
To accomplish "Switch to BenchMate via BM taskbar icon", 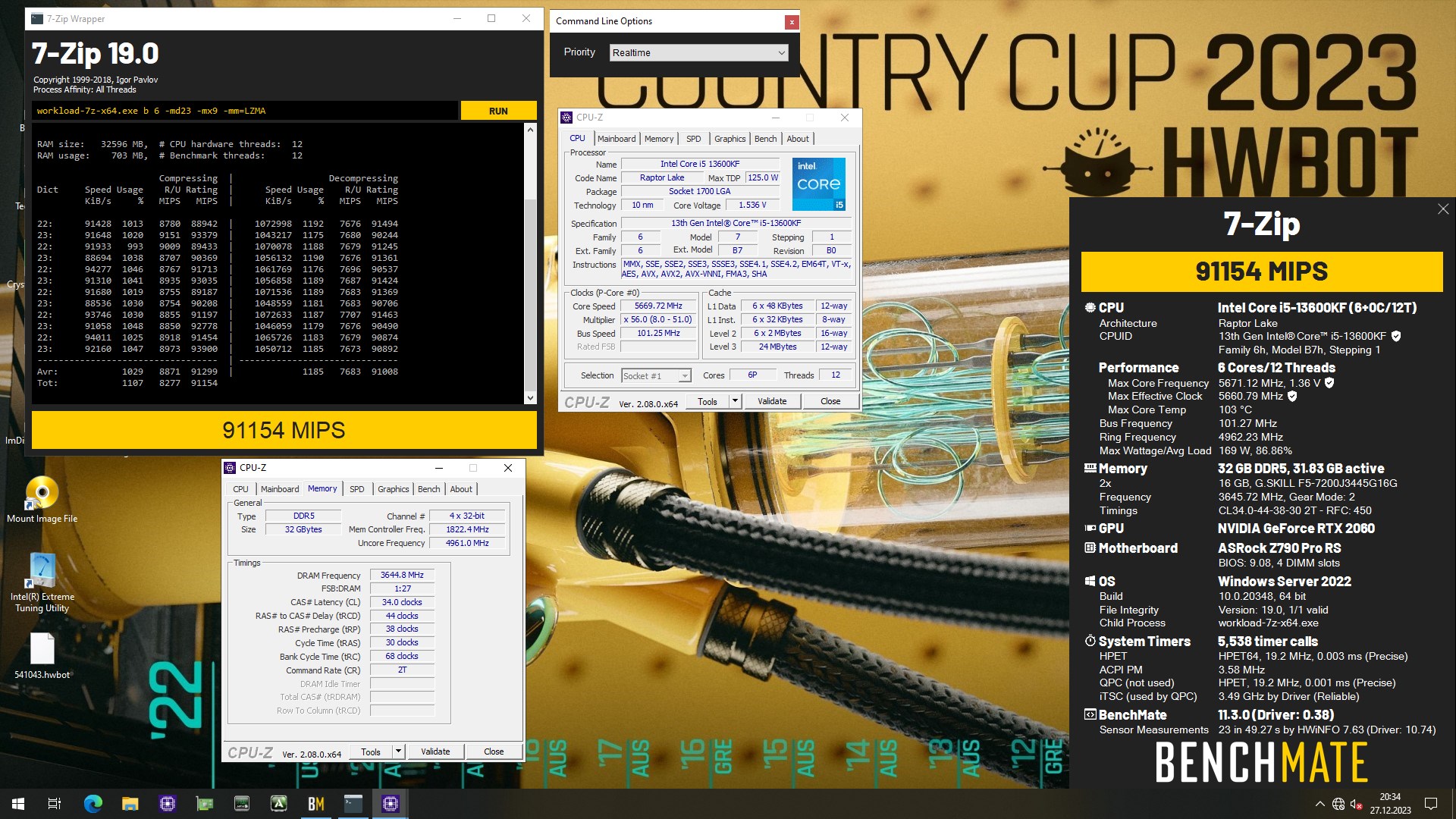I will (x=315, y=804).
